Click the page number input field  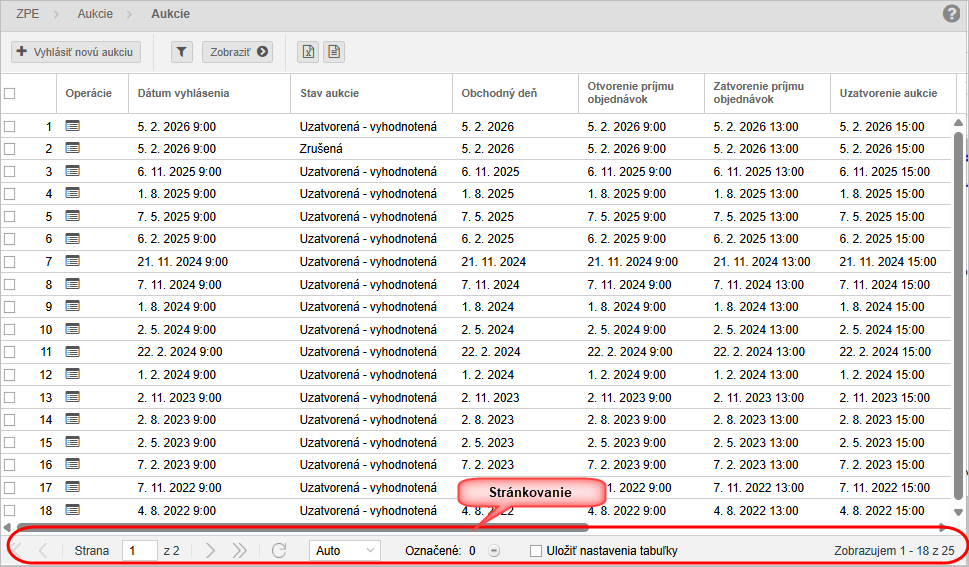[x=139, y=550]
